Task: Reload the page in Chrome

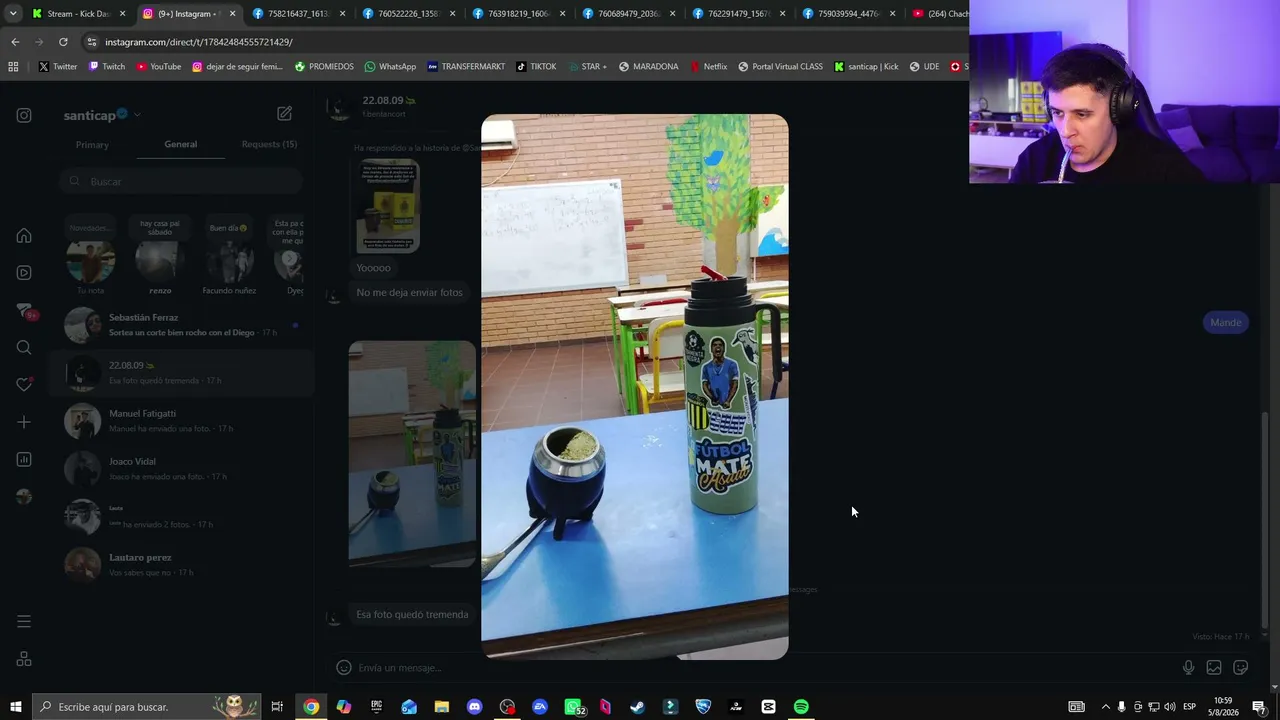Action: point(63,42)
